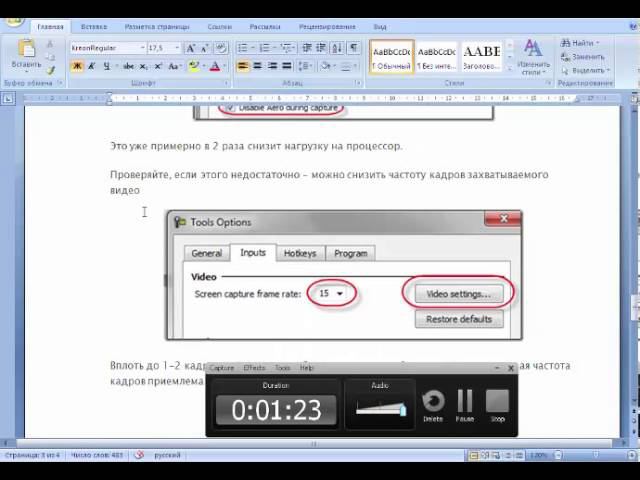Select the Format Painter brush
Image resolution: width=640 pixels, height=480 pixels.
click(50, 70)
